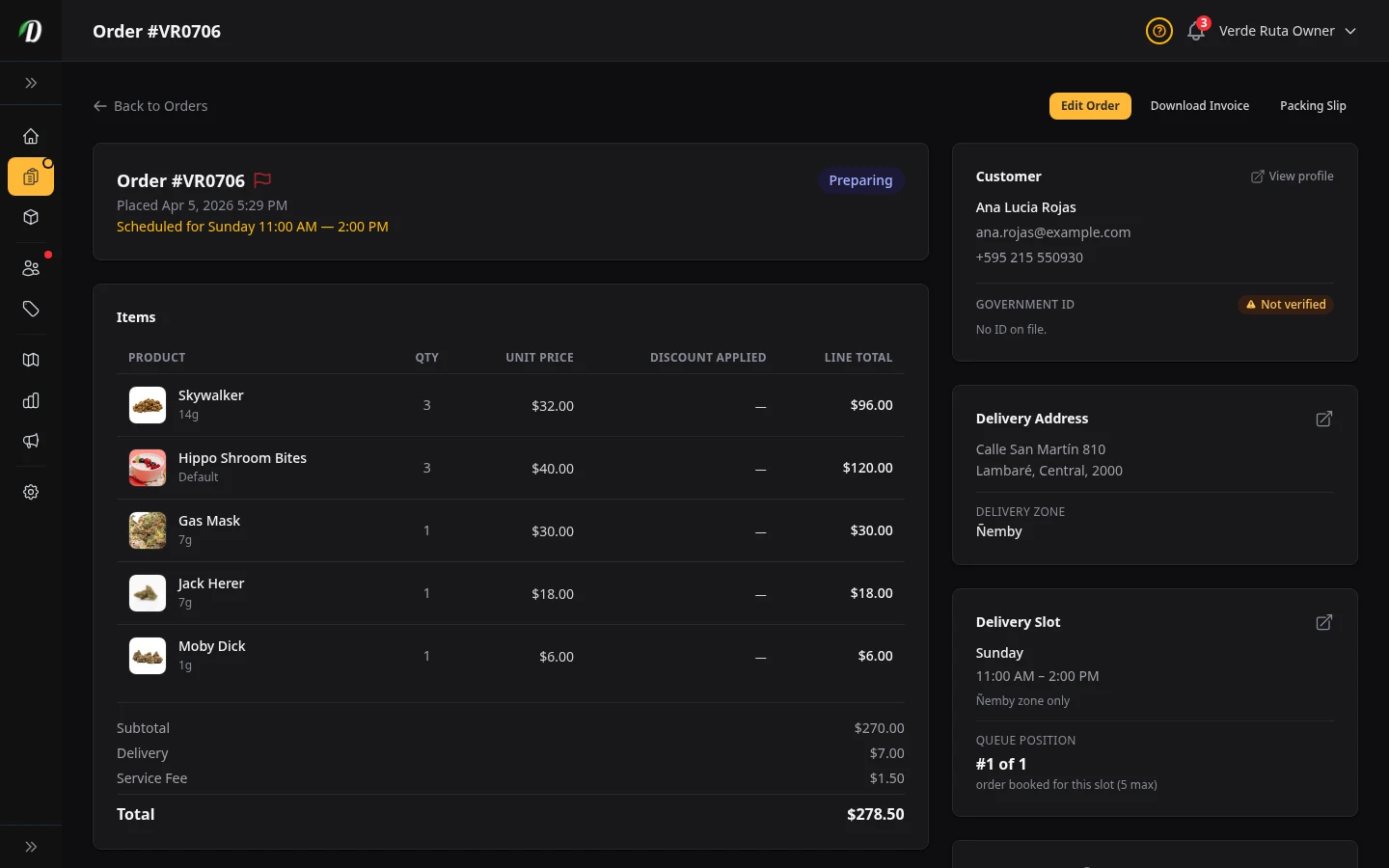The width and height of the screenshot is (1389, 868).
Task: Open the Delivery Slot edit icon
Action: [1323, 623]
